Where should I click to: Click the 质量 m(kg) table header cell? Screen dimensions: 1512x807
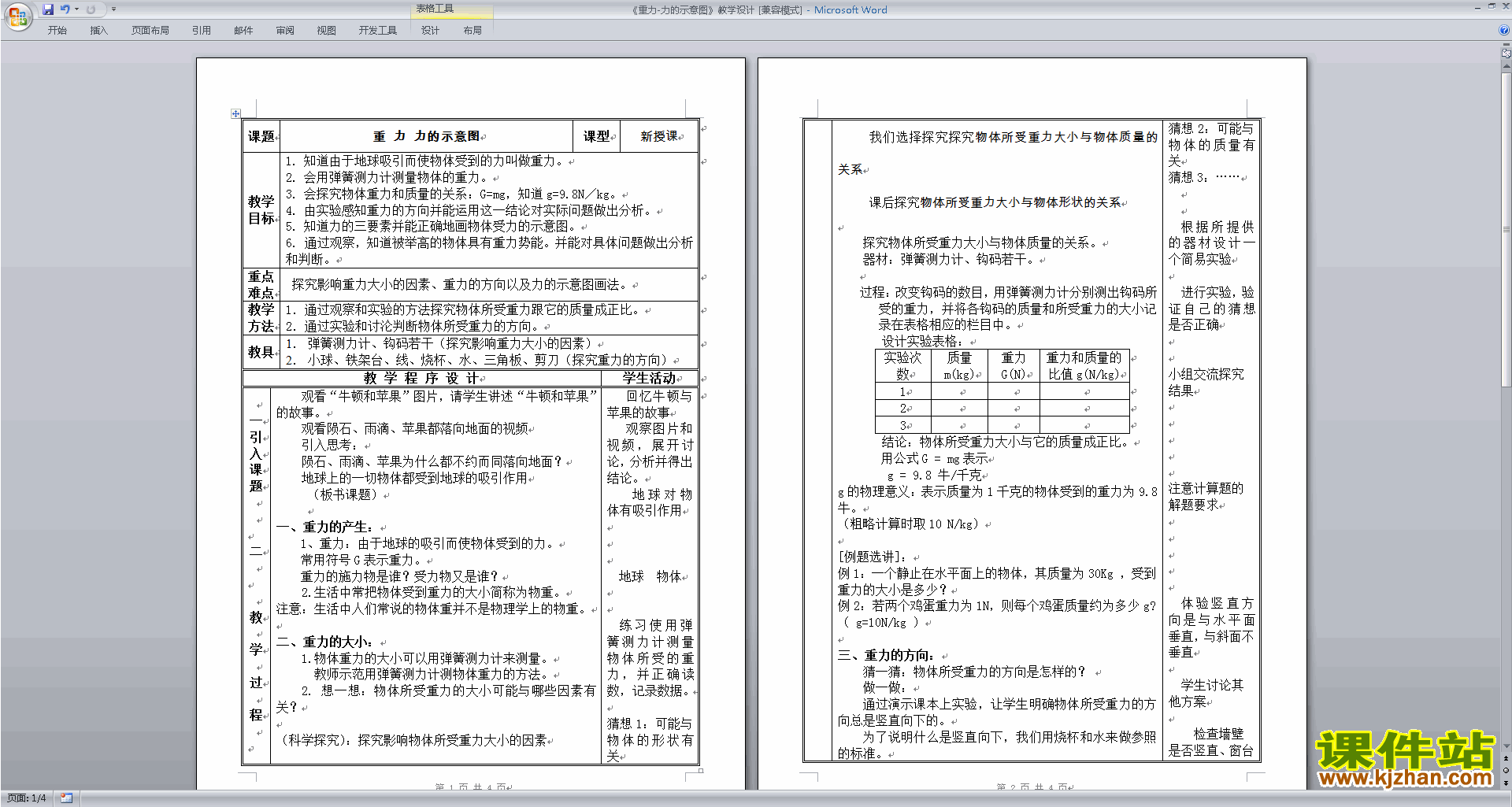pos(959,366)
